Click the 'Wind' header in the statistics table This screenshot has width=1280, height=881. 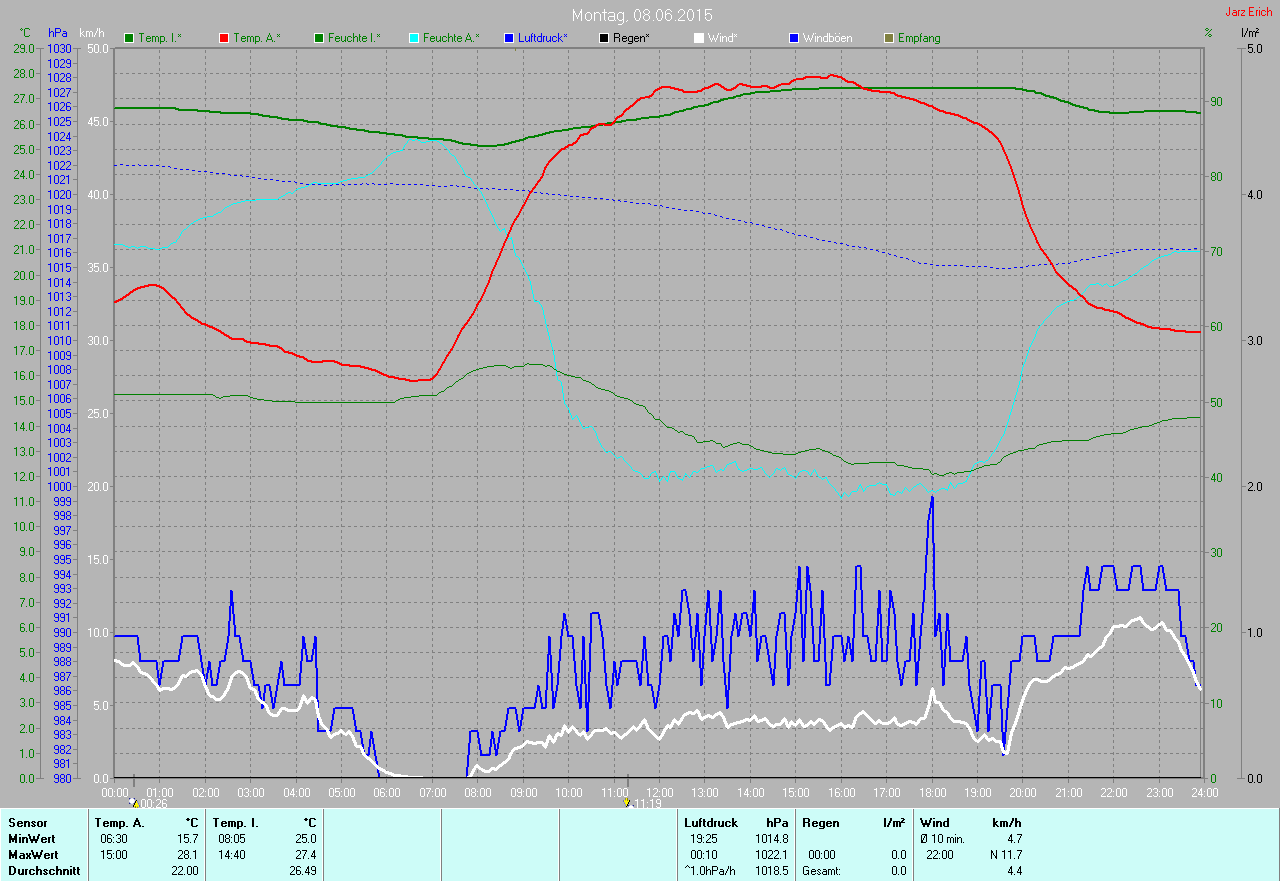click(934, 823)
